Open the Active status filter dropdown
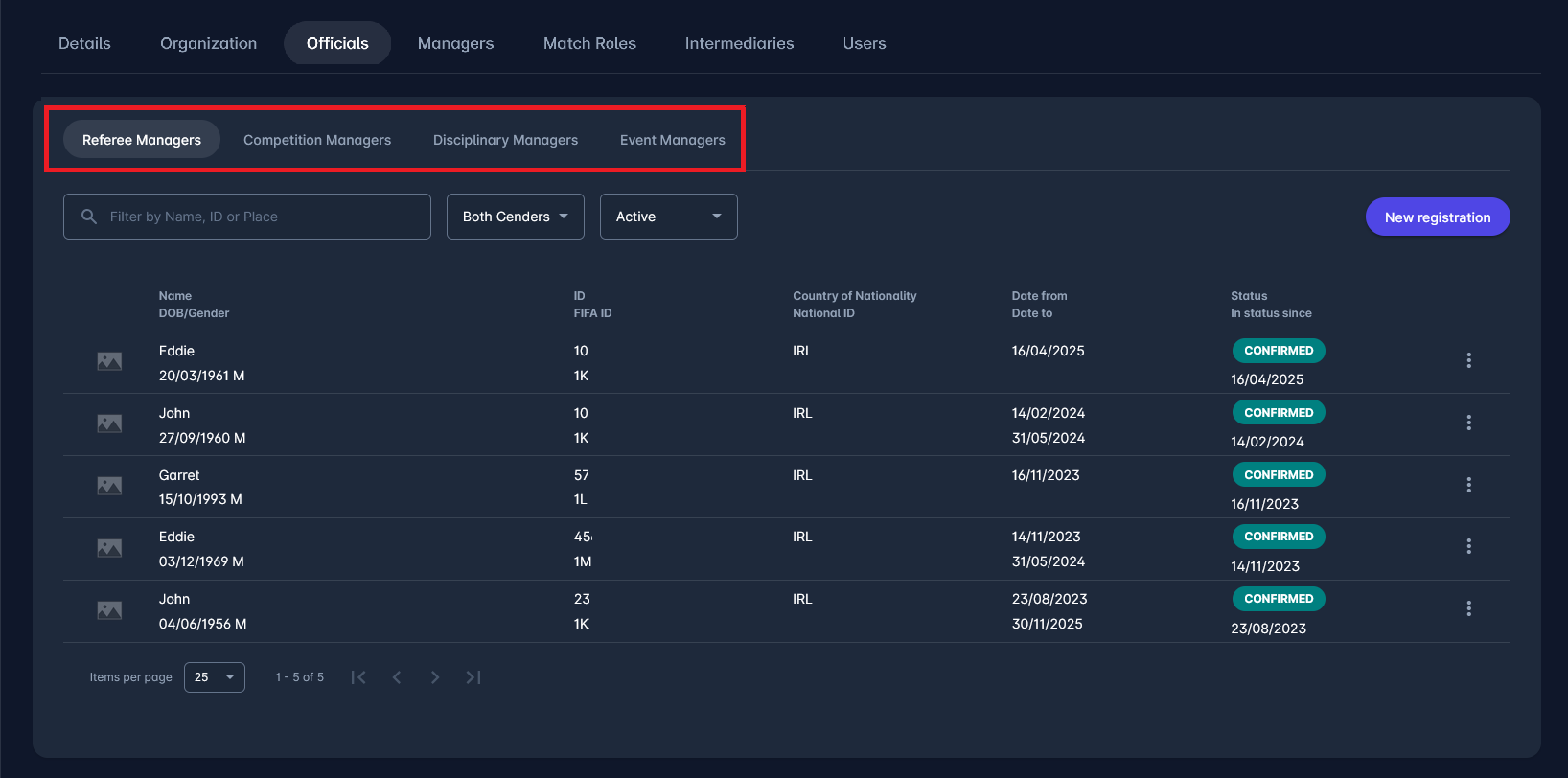The width and height of the screenshot is (1568, 778). coord(668,217)
